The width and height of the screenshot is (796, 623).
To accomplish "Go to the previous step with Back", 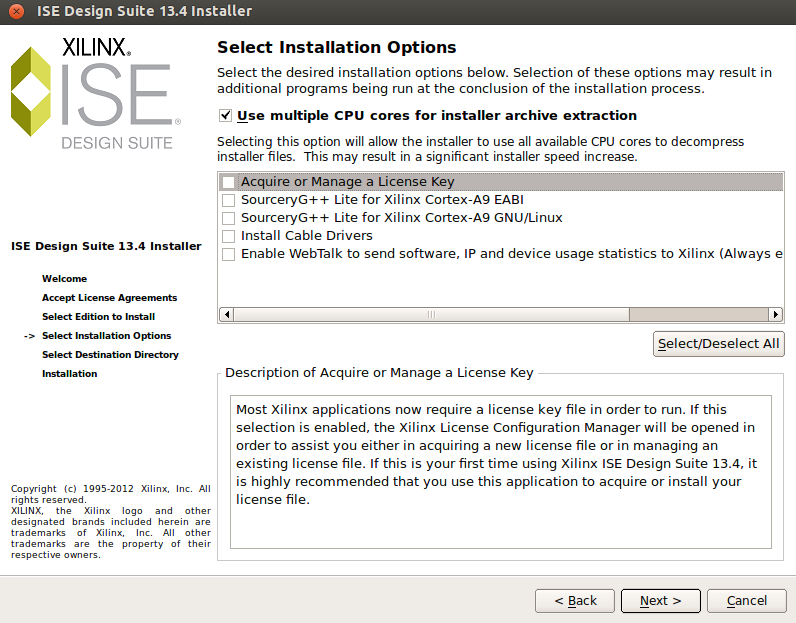I will coord(574,601).
